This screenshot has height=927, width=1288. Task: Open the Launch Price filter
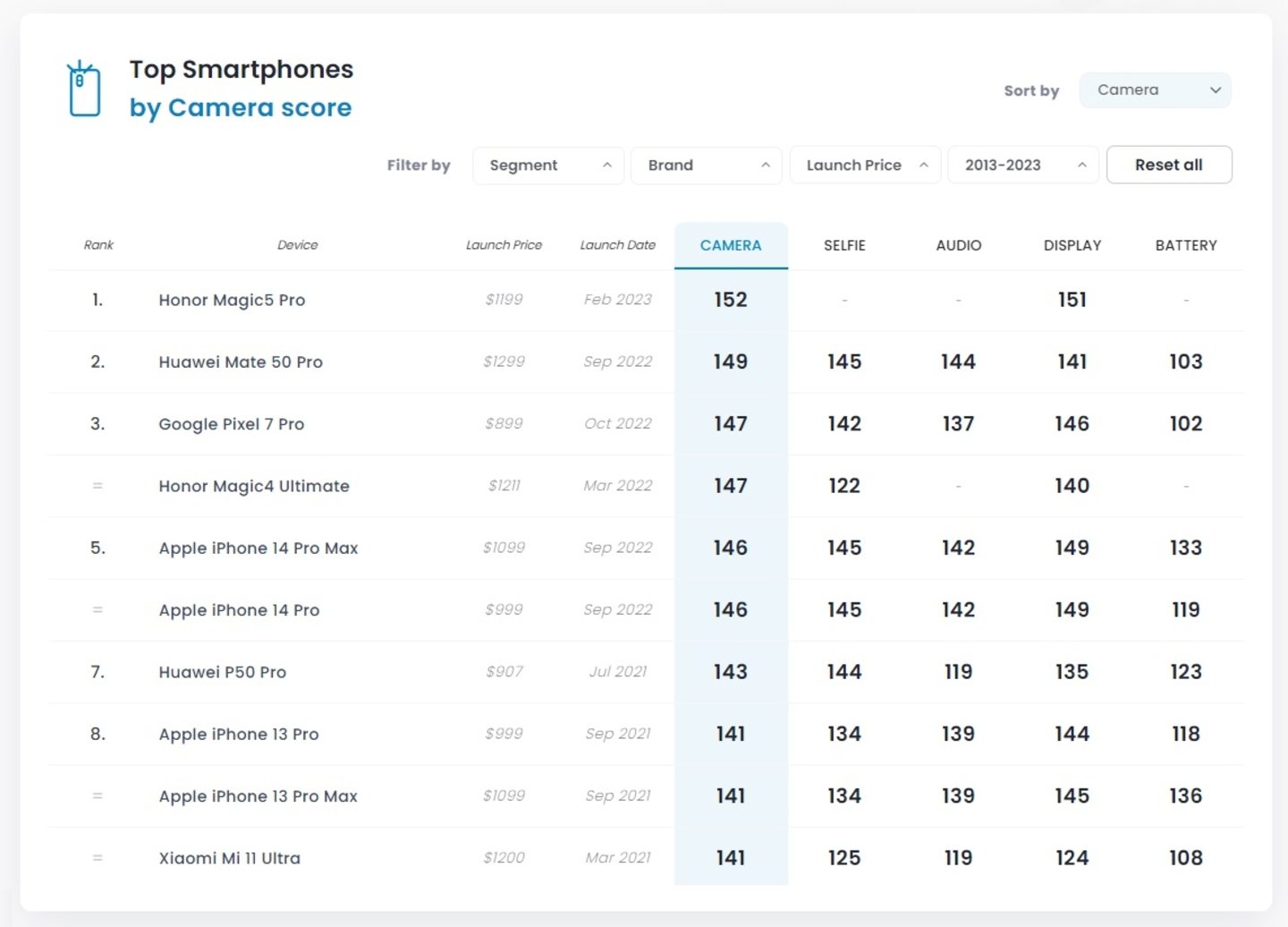(865, 166)
